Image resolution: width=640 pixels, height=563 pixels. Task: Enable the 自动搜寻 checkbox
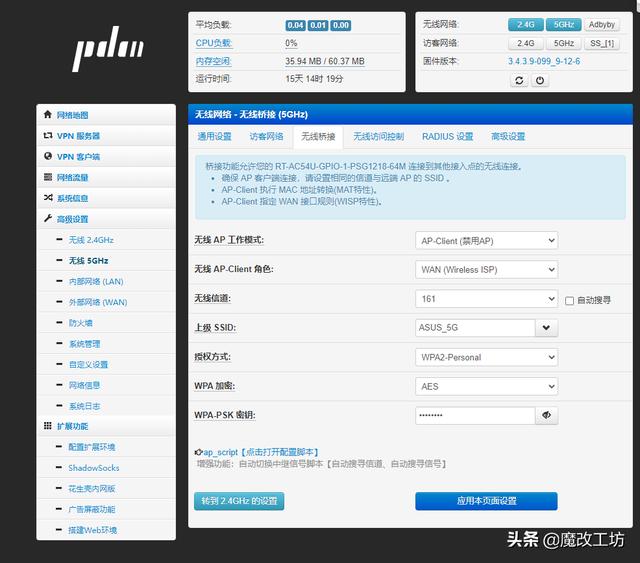(x=570, y=300)
